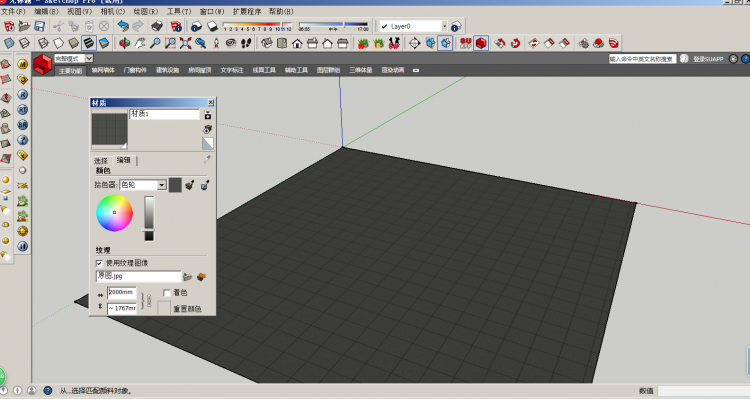Open the 渲染动画 SUAPP tab

pyautogui.click(x=393, y=70)
